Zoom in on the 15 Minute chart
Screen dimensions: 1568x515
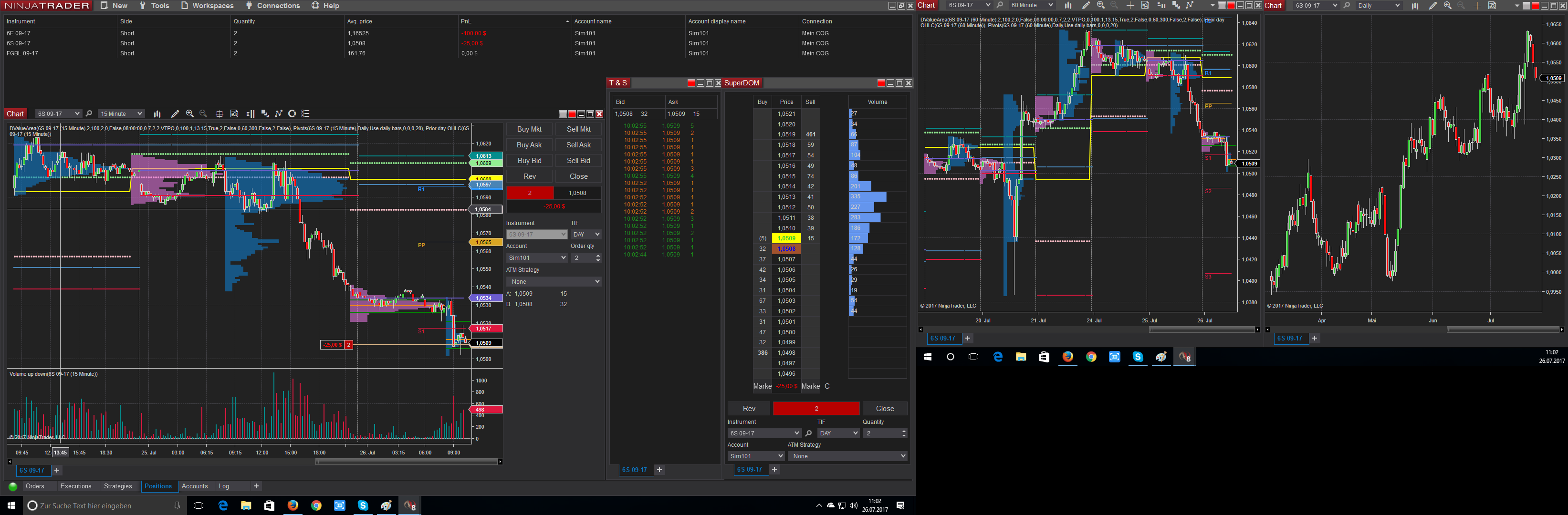coord(190,113)
